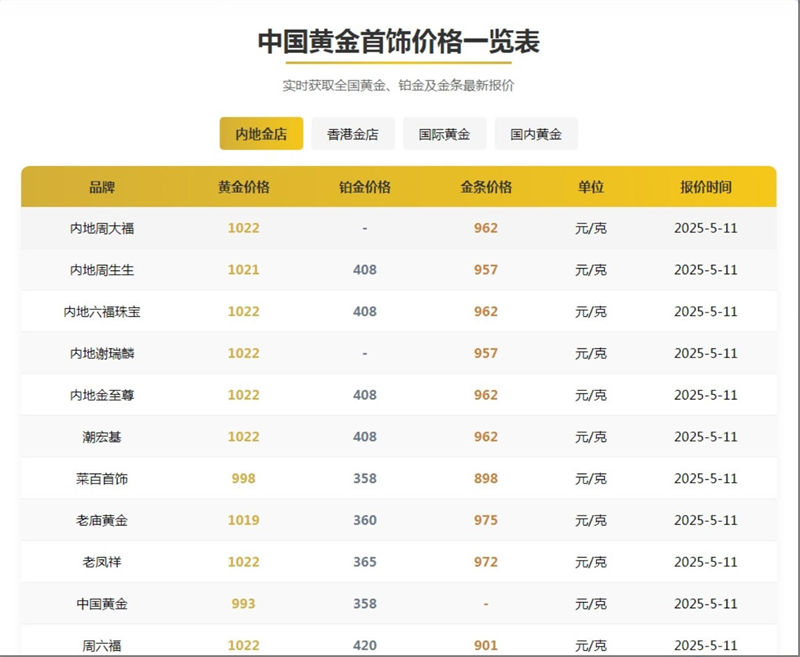Click platinum price 365 for 老凤祥
Screen dimensions: 800x657
[365, 562]
